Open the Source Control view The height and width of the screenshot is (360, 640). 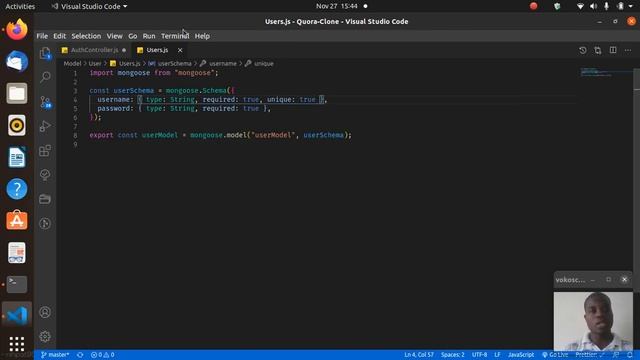45,102
